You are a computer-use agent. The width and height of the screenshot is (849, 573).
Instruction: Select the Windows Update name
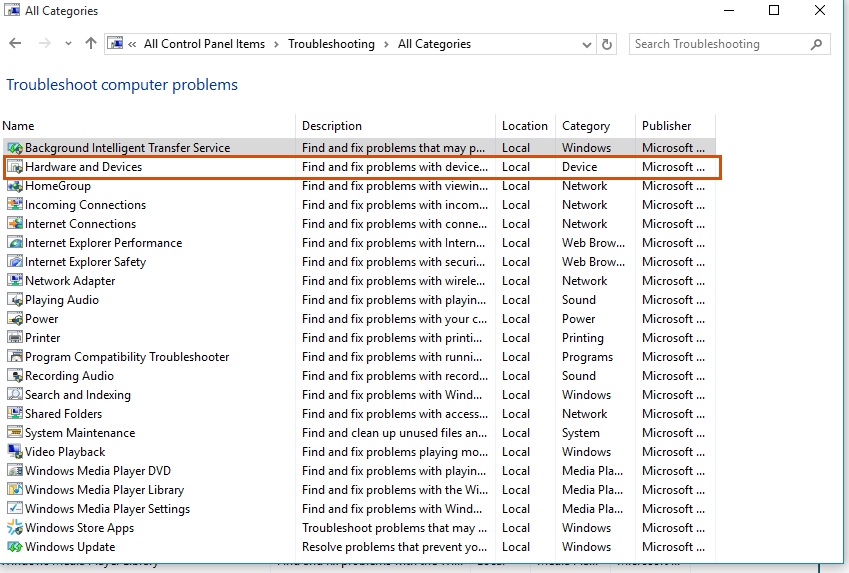(x=70, y=546)
